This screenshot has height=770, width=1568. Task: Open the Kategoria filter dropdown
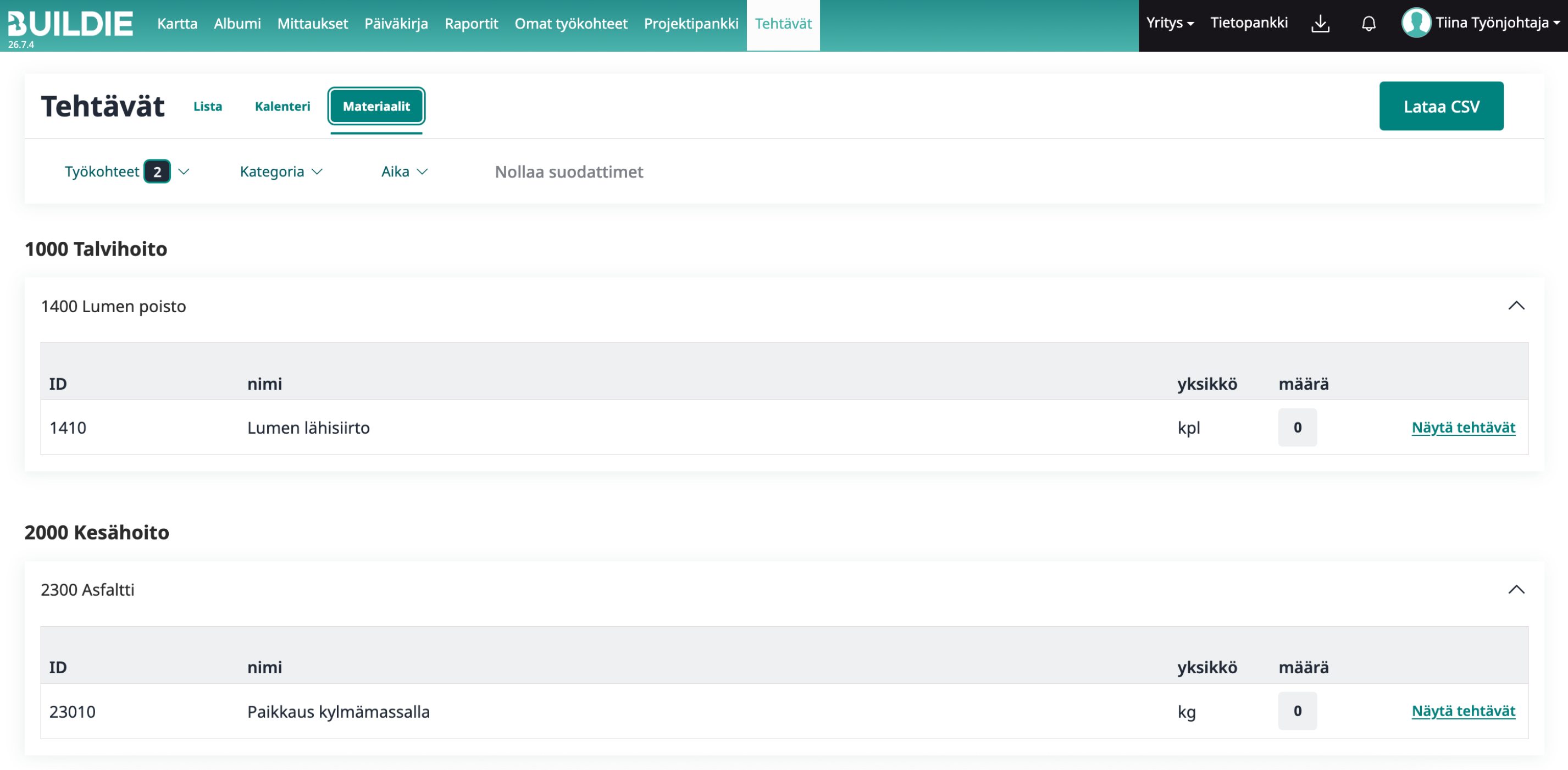coord(281,172)
